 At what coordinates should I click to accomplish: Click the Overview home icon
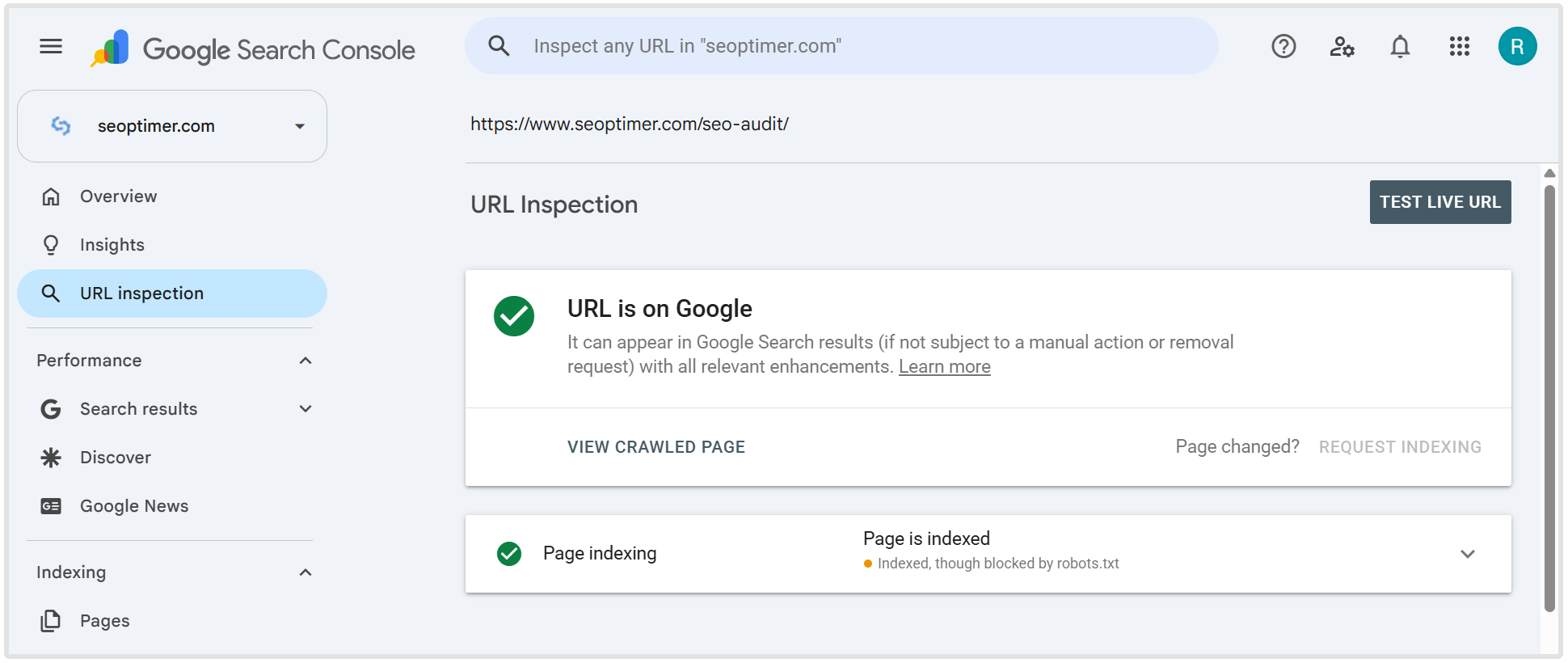click(51, 196)
